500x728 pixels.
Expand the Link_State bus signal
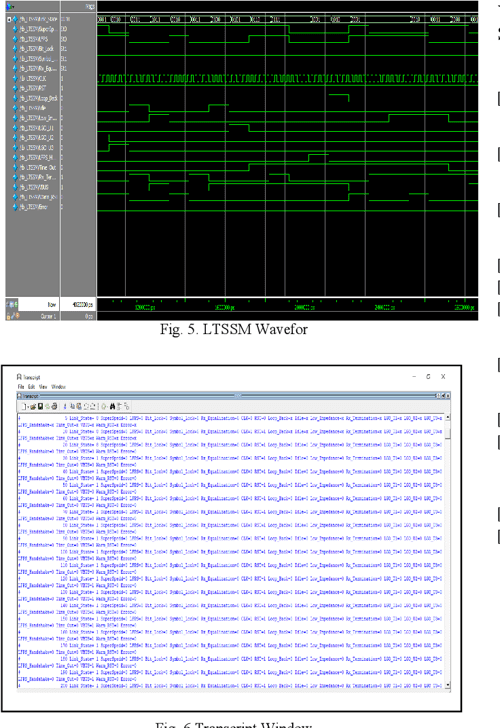pos(9,20)
